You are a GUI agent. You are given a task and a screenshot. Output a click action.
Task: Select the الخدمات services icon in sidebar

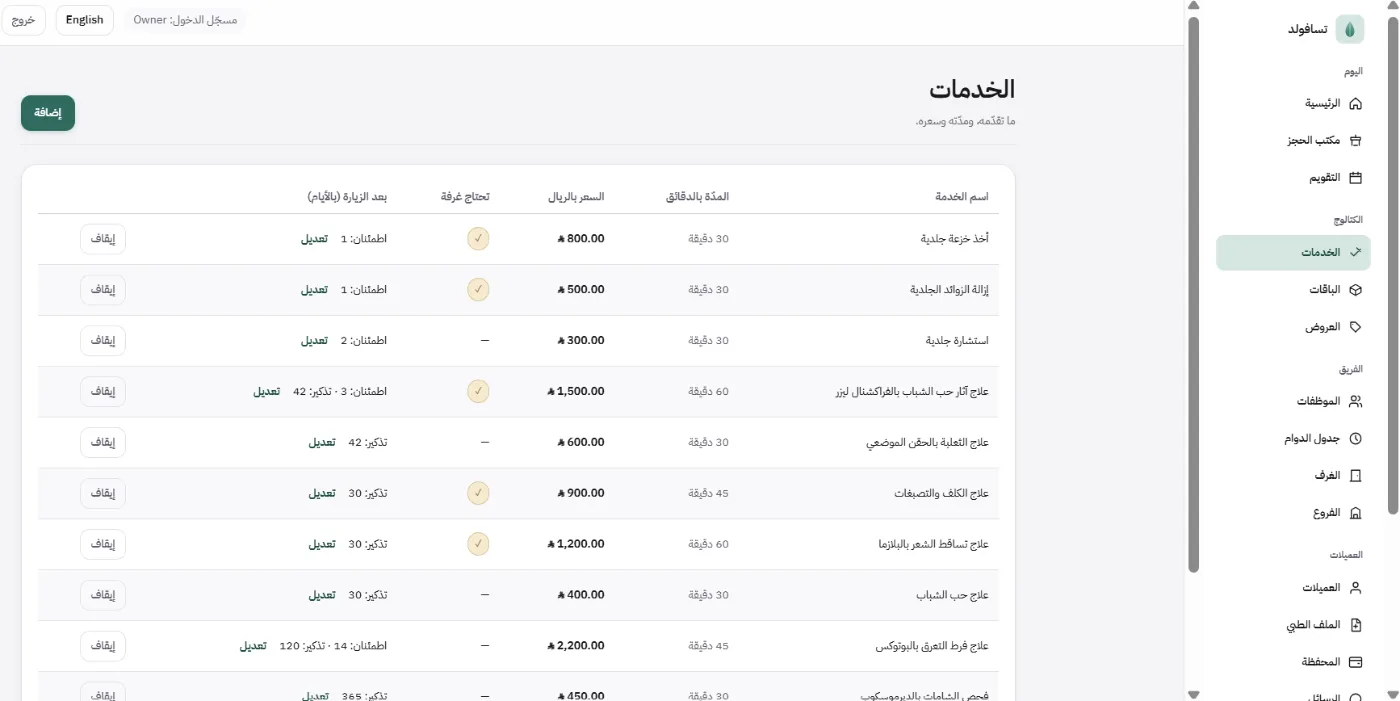(1356, 253)
